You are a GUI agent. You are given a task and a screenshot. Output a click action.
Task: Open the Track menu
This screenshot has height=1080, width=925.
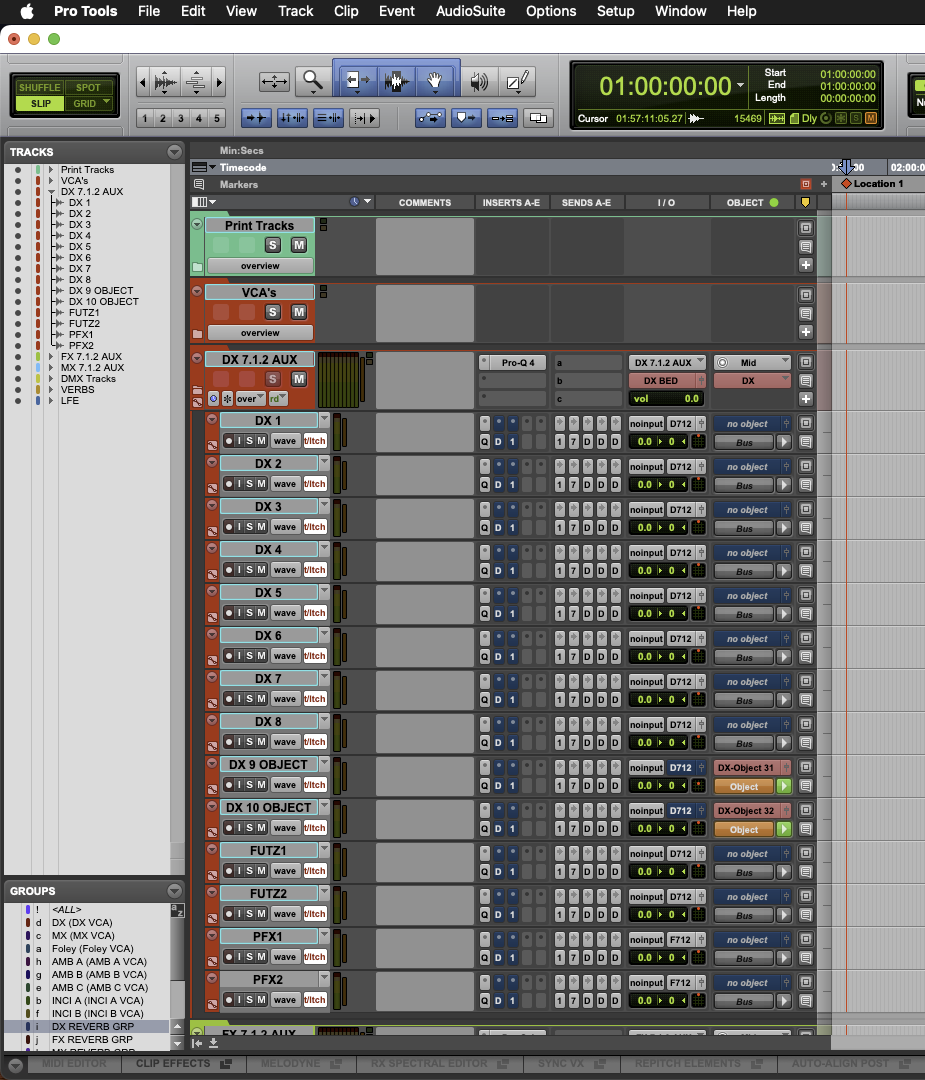pyautogui.click(x=295, y=11)
